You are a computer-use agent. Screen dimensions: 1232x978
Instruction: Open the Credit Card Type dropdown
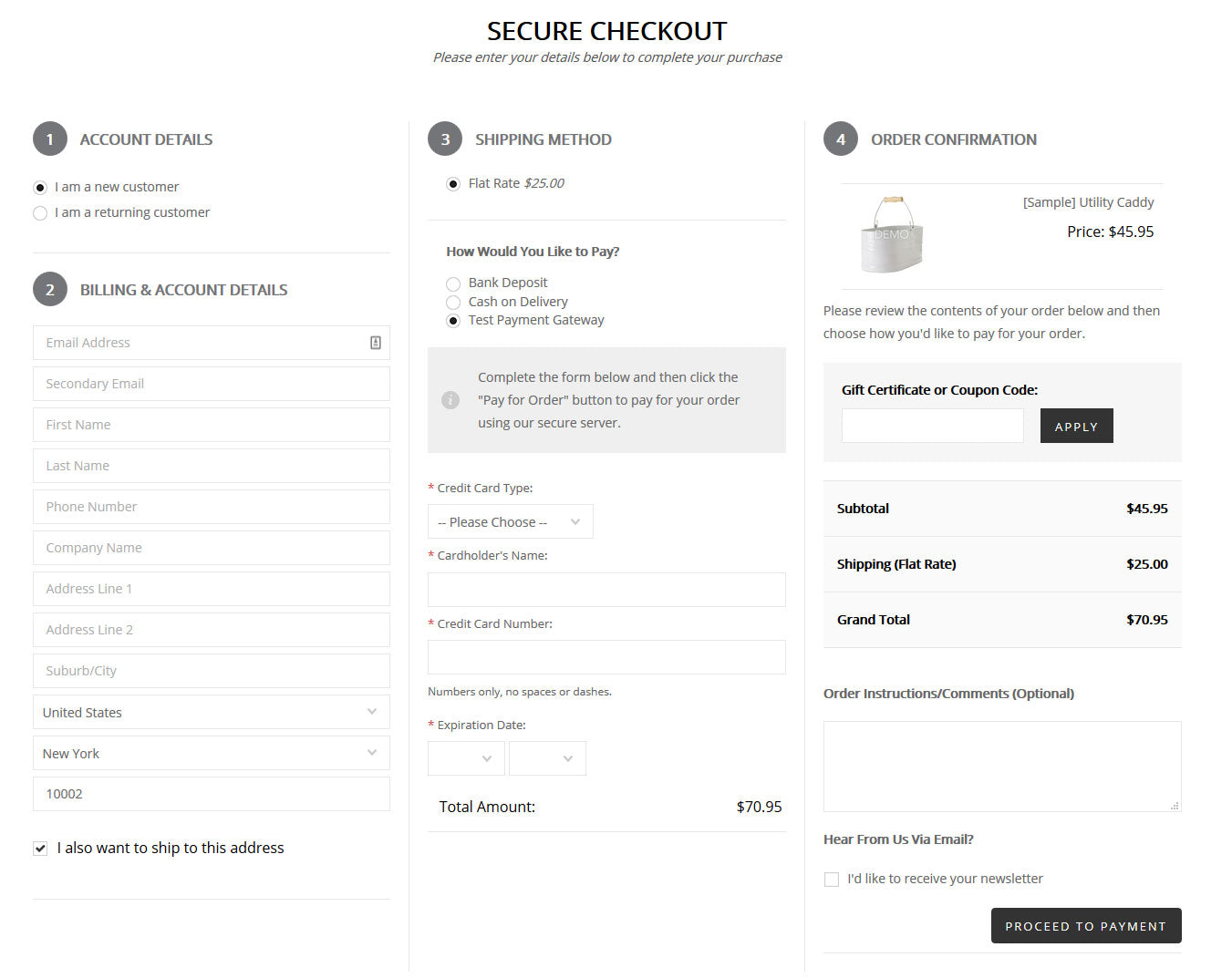(x=510, y=522)
